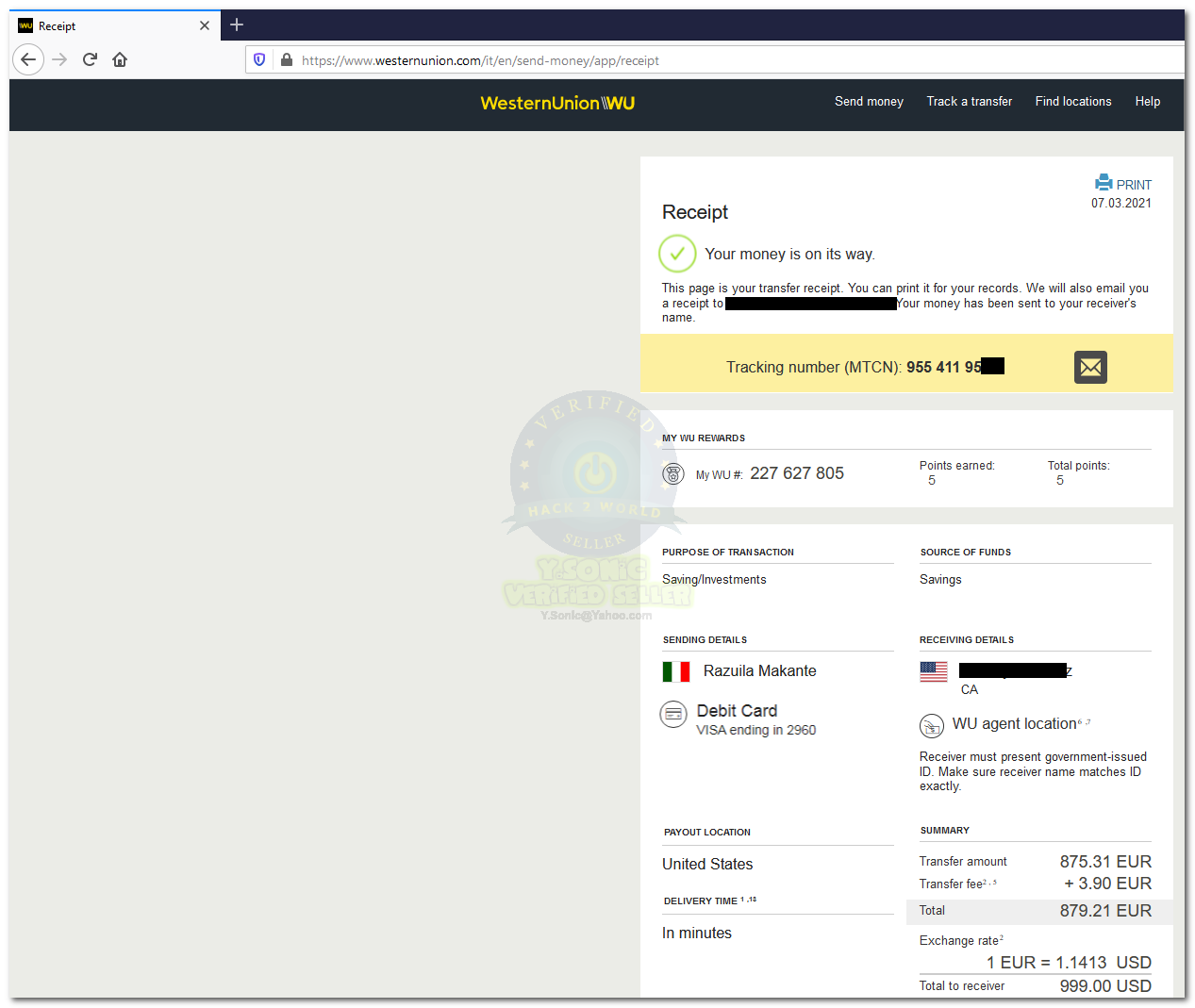The width and height of the screenshot is (1195, 1008).
Task: Open a new tab with plus icon
Action: [x=237, y=25]
